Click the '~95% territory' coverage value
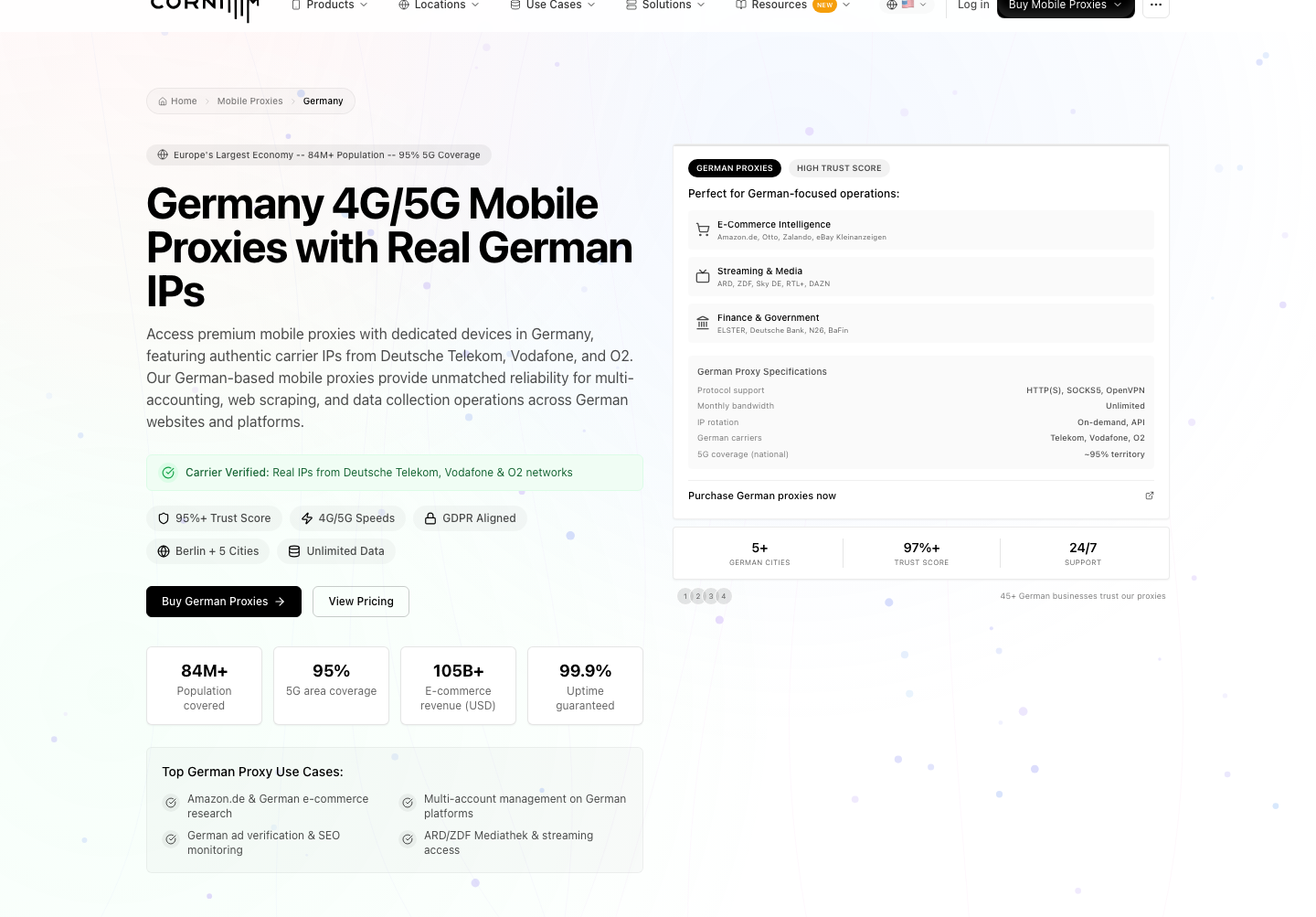Screen dimensions: 1316x917 pos(1115,454)
